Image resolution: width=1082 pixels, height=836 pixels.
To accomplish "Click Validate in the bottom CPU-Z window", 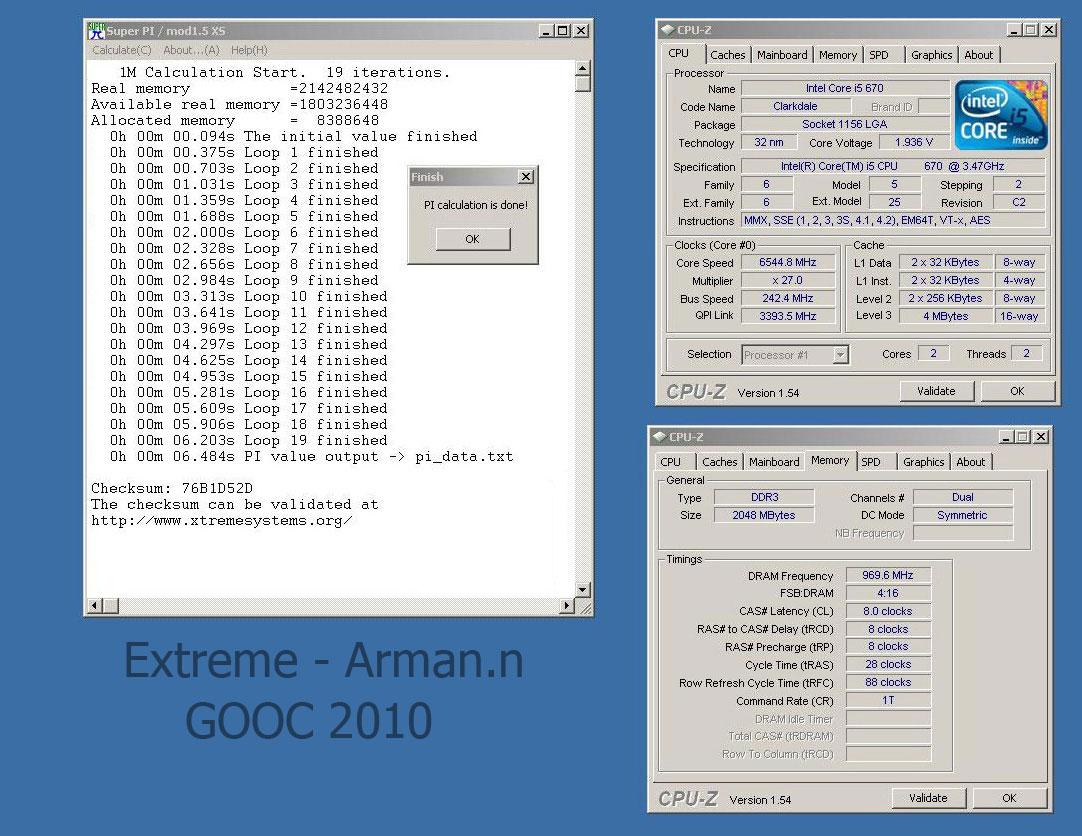I will pos(928,798).
